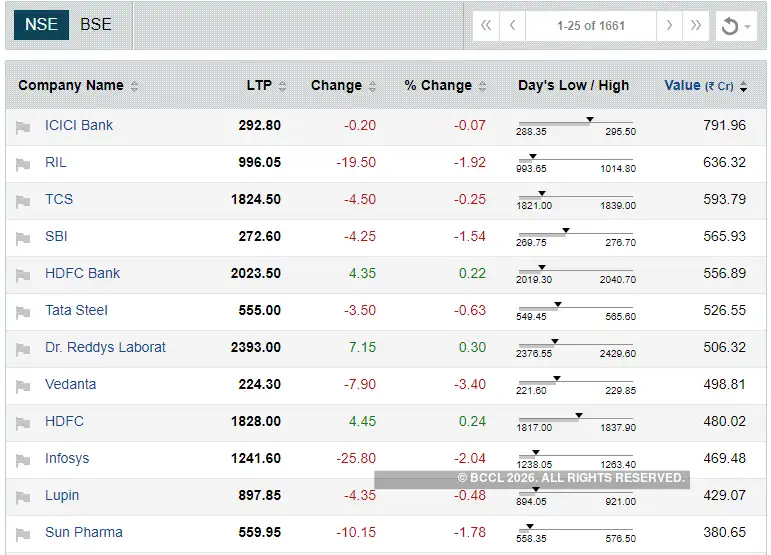Viewport: 771px width, 555px height.
Task: Open the HDFC Bank company link
Action: point(83,273)
